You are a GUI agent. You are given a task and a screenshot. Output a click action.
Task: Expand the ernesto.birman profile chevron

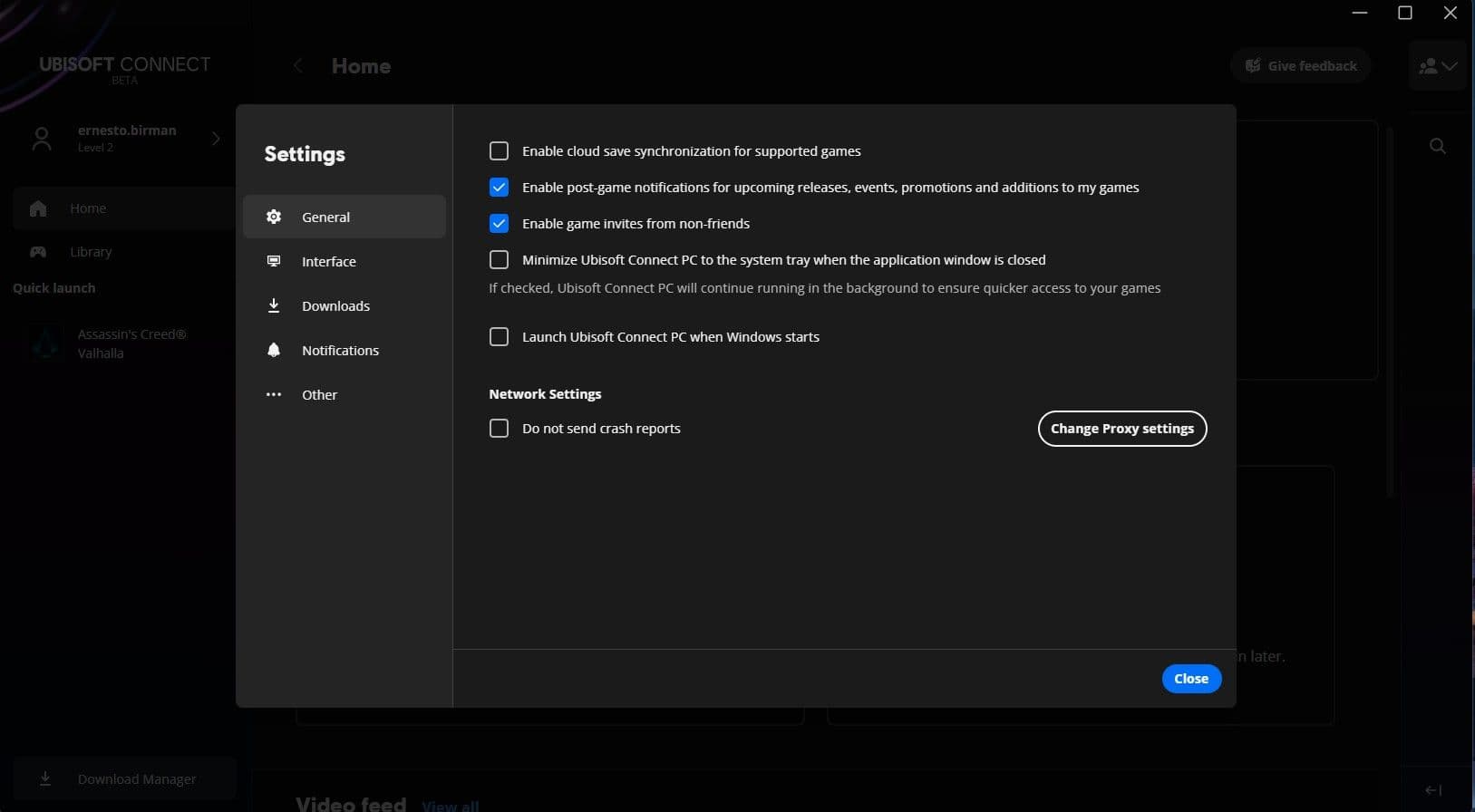click(216, 139)
